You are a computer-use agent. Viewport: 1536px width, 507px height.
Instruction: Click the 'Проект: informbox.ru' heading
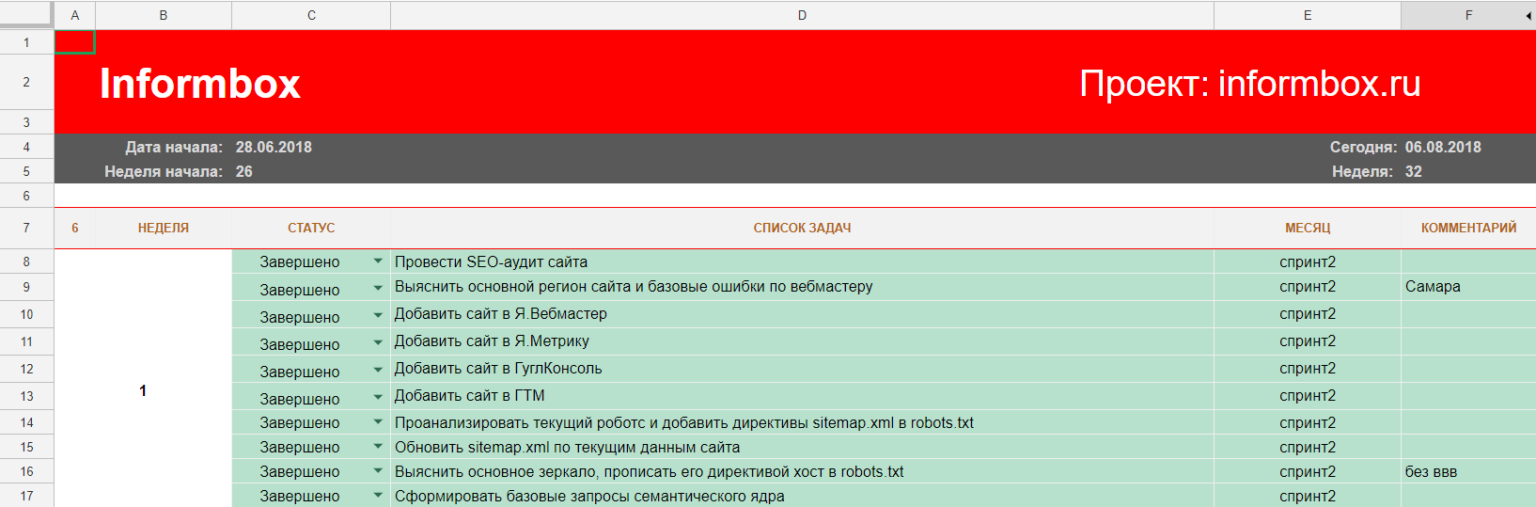(1249, 84)
